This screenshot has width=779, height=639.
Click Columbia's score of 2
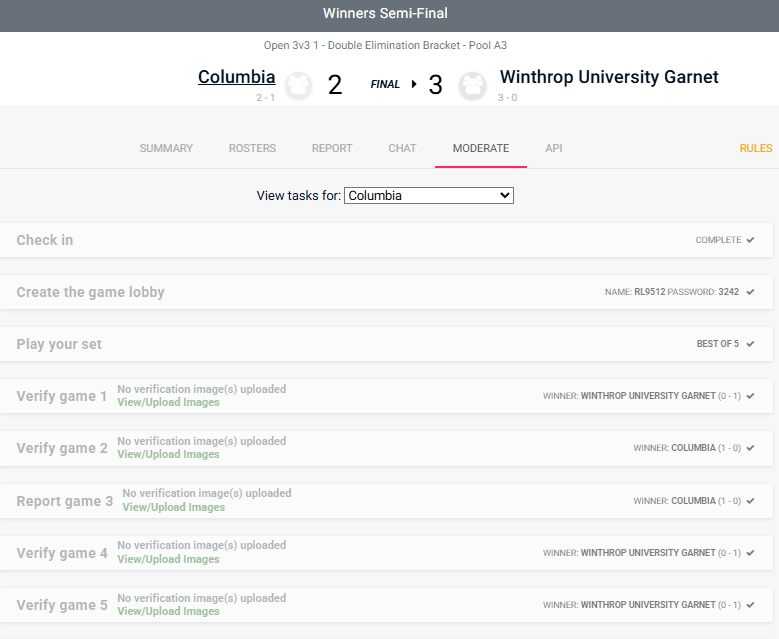click(335, 85)
